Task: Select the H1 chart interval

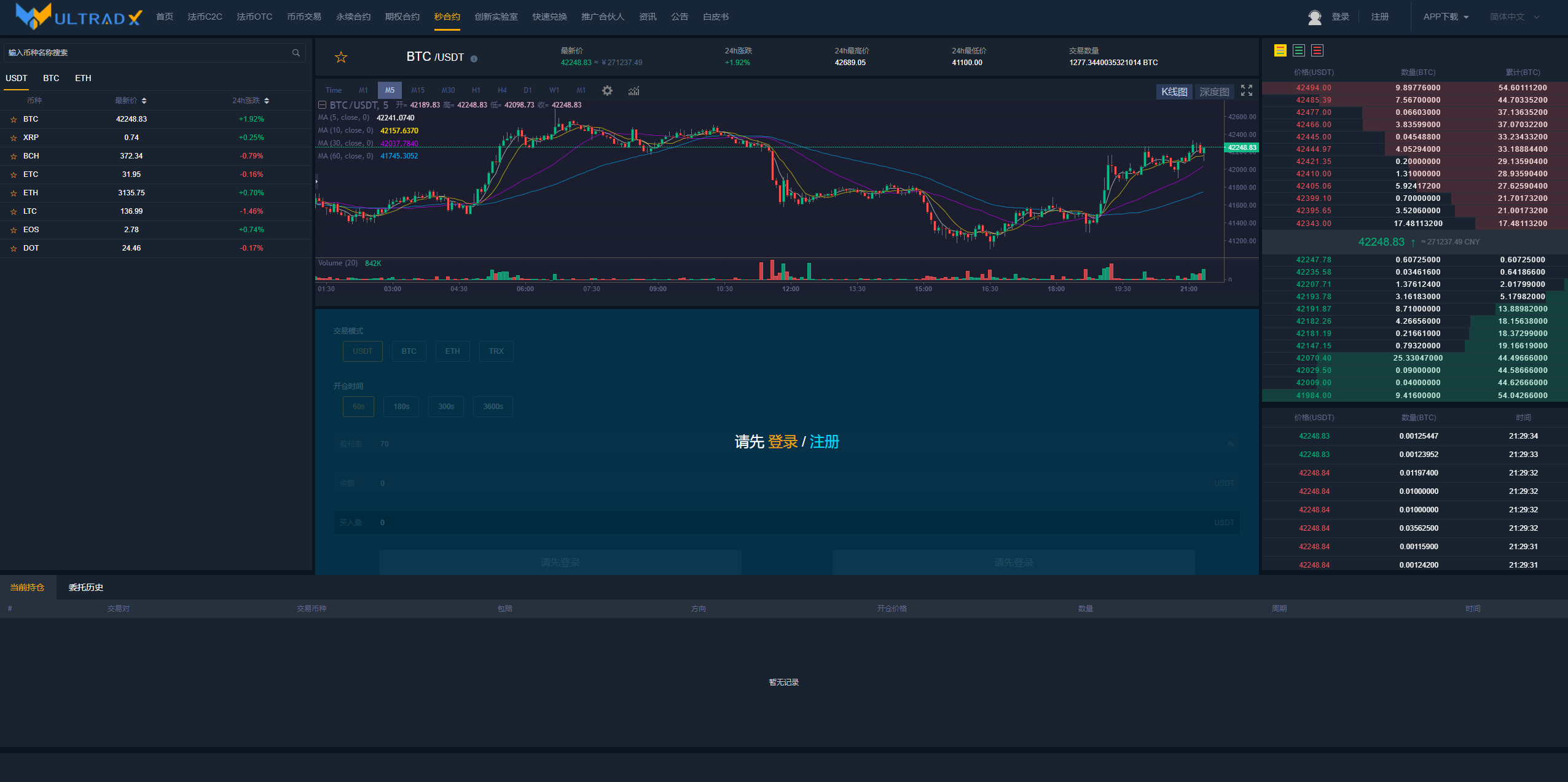Action: (x=476, y=90)
